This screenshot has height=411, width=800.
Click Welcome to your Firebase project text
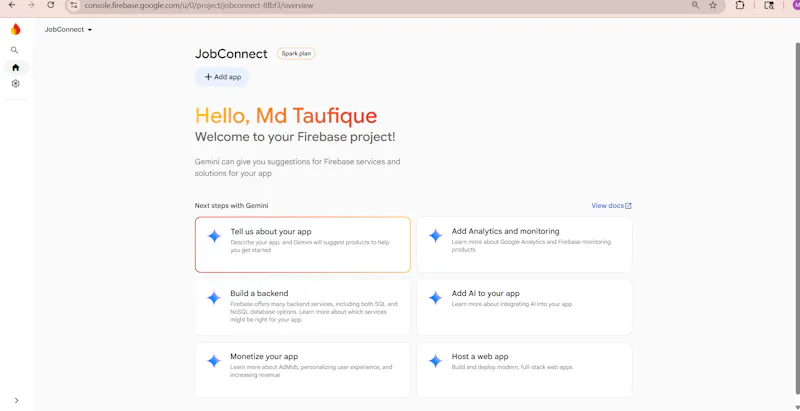tap(295, 137)
